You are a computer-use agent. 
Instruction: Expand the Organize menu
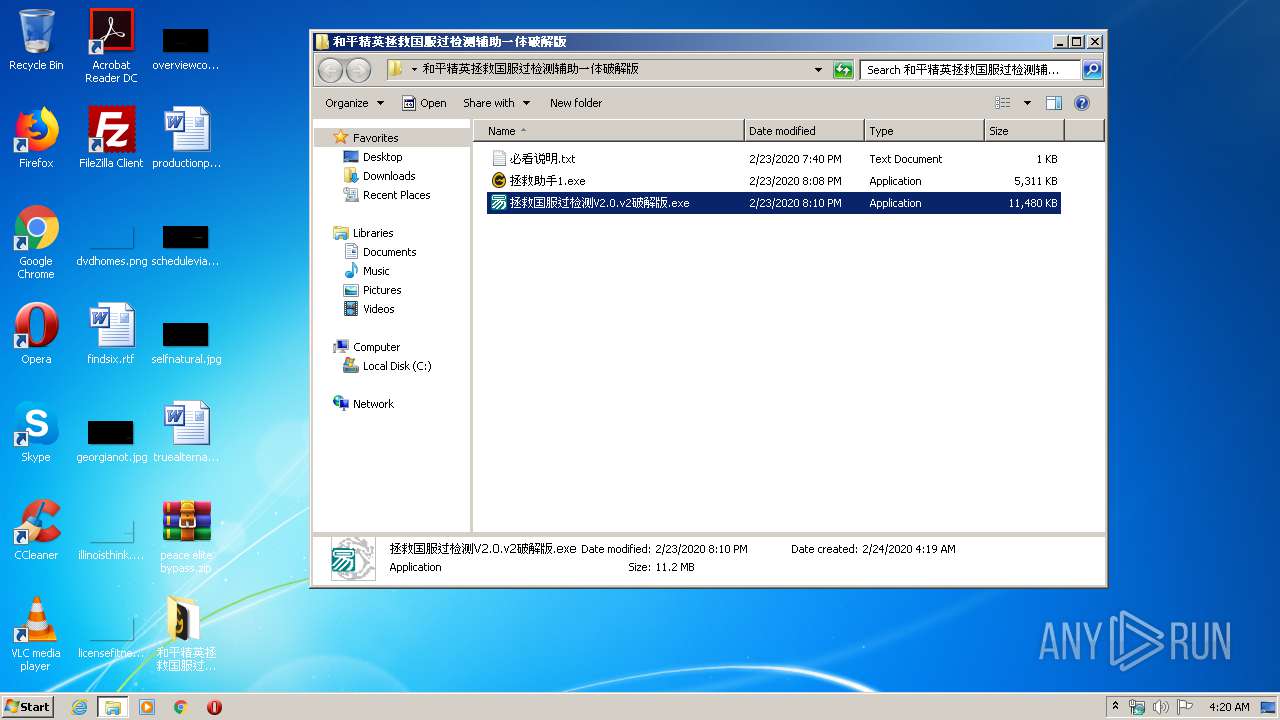pos(354,103)
